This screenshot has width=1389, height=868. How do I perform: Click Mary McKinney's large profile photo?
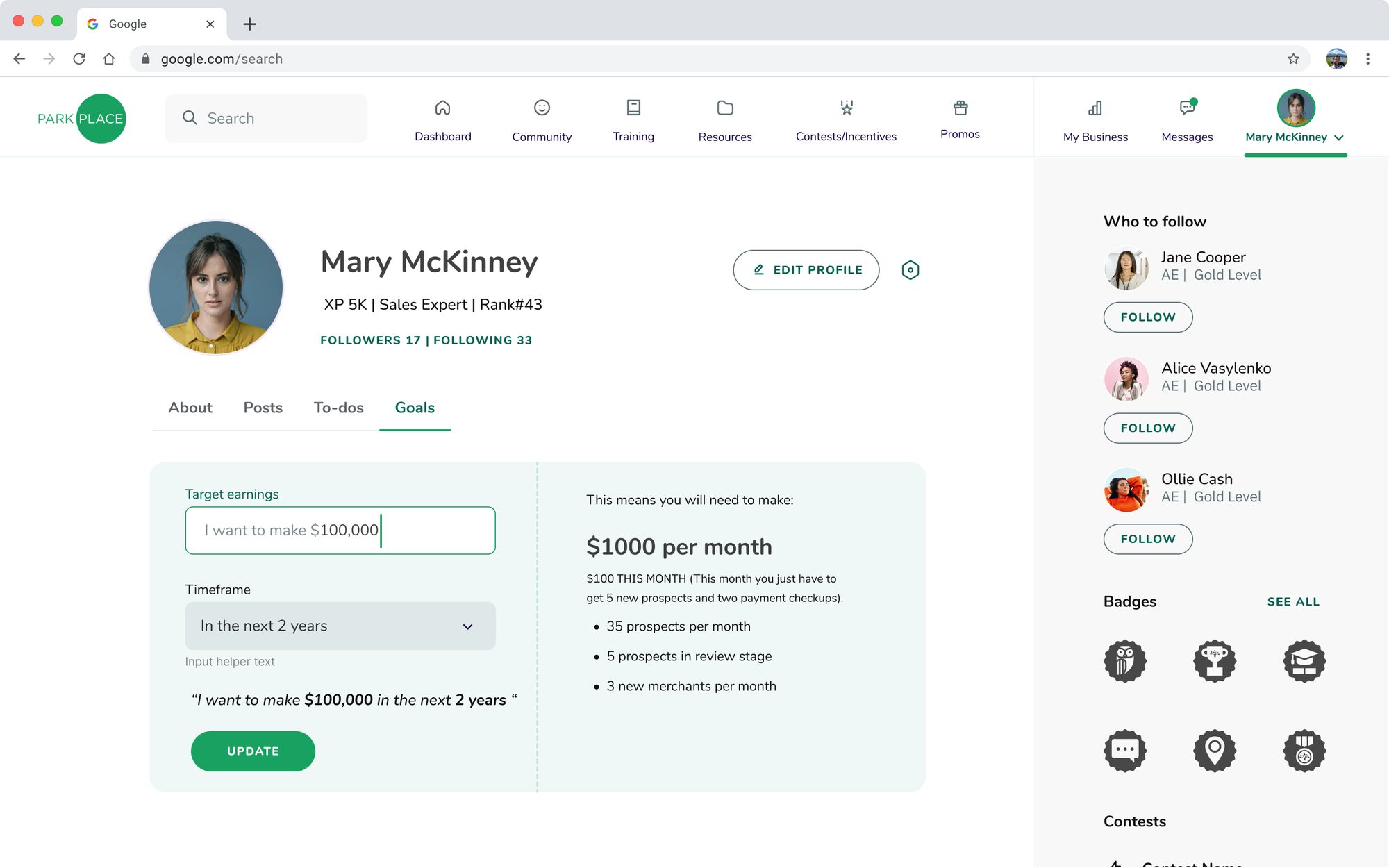(x=216, y=287)
